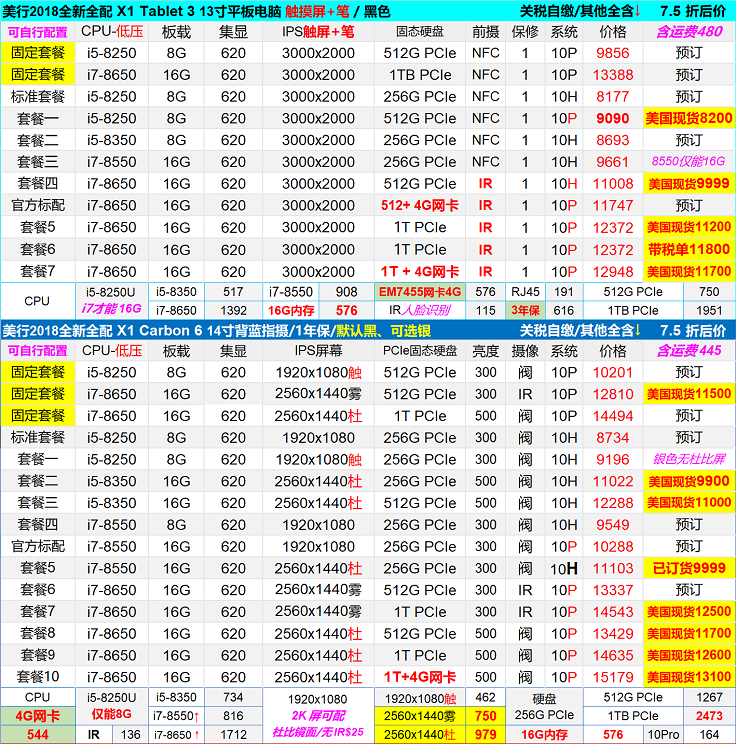Click the red 16G内存 cell in Tablet table

291,310
